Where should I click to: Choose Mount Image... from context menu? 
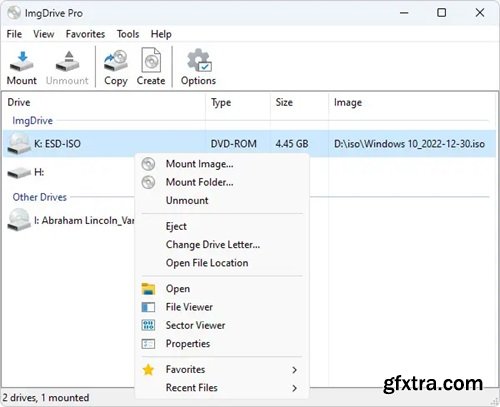pyautogui.click(x=222, y=164)
